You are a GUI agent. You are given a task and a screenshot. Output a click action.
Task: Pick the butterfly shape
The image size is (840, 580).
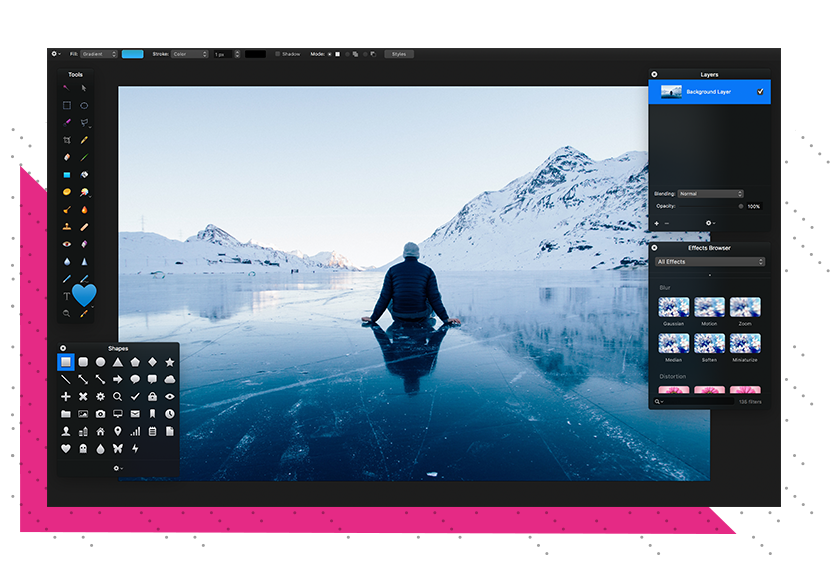click(x=118, y=448)
